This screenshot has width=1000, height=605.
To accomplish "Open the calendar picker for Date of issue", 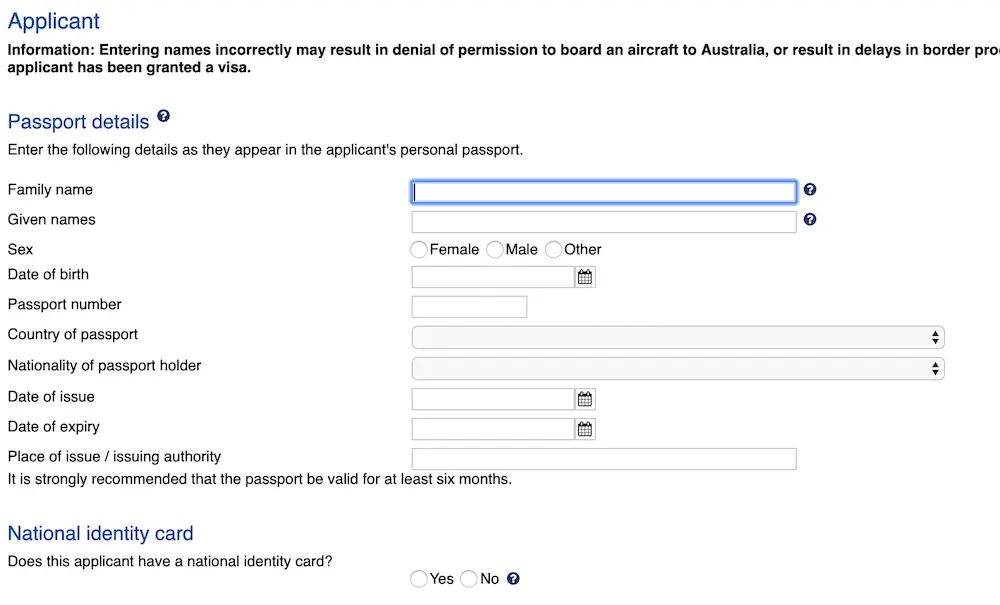I will (585, 398).
